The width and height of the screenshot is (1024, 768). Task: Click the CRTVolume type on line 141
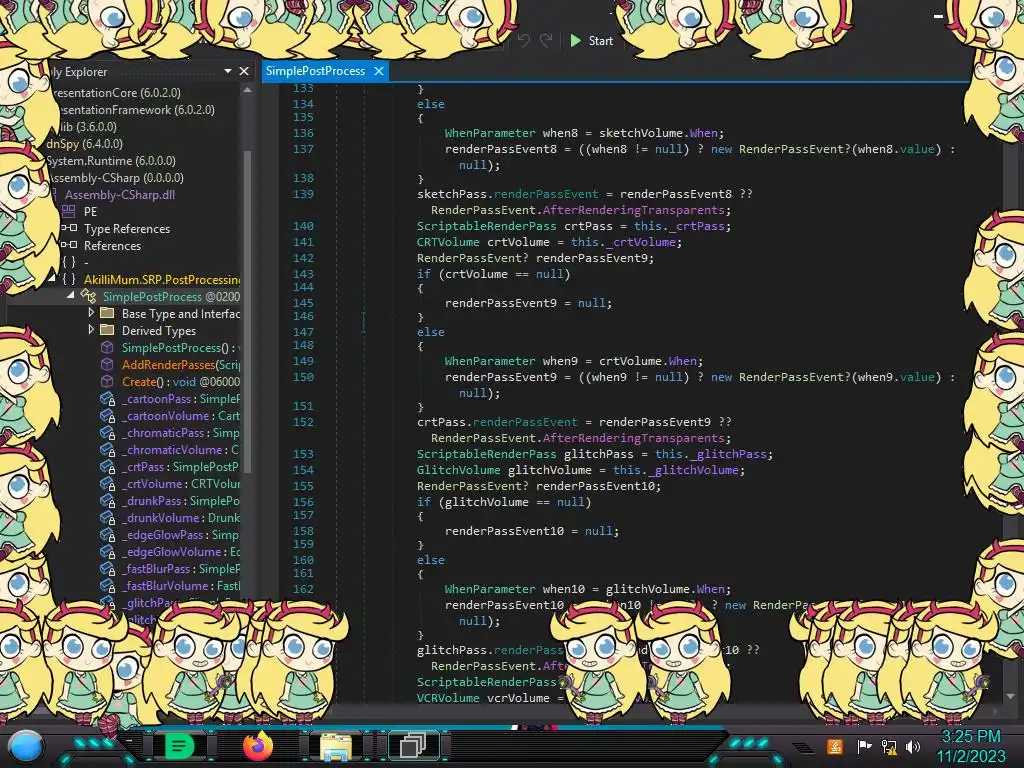[448, 242]
